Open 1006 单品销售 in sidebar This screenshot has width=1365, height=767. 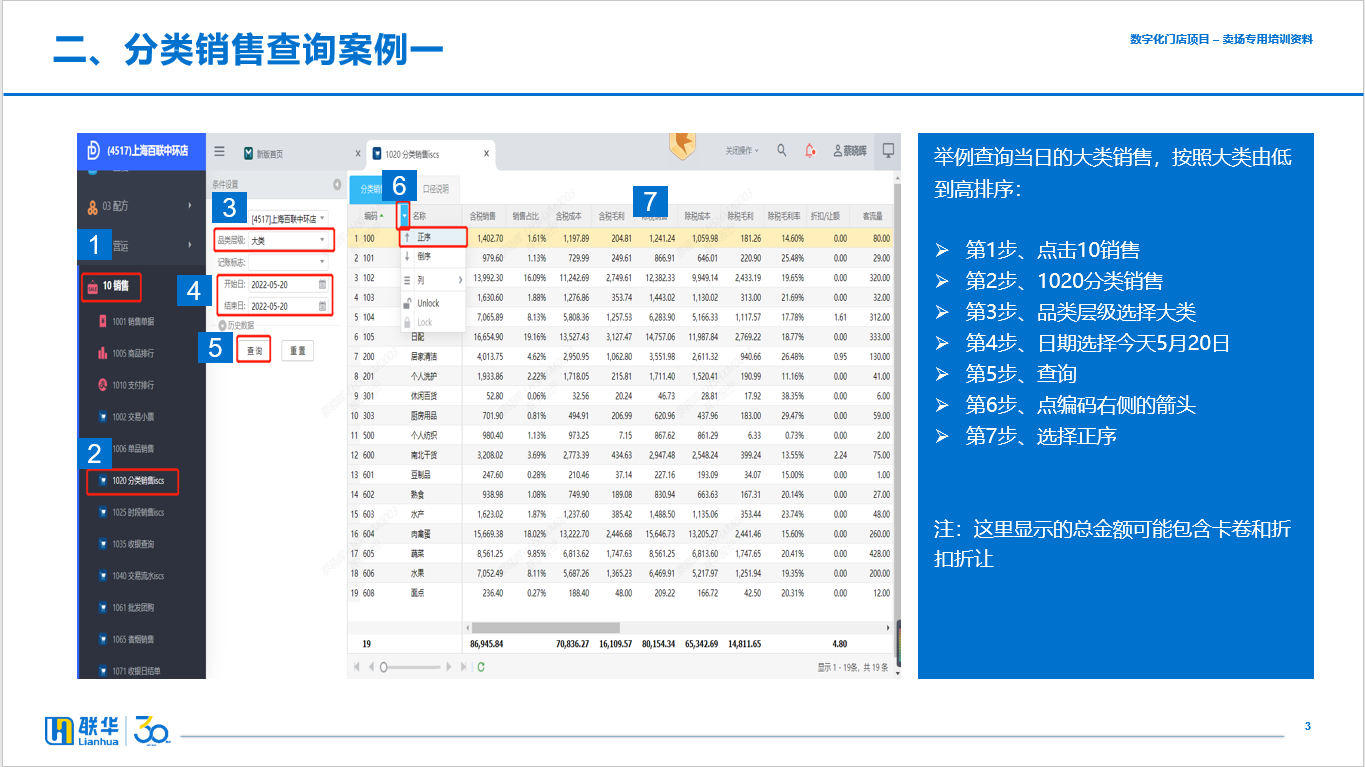(133, 448)
